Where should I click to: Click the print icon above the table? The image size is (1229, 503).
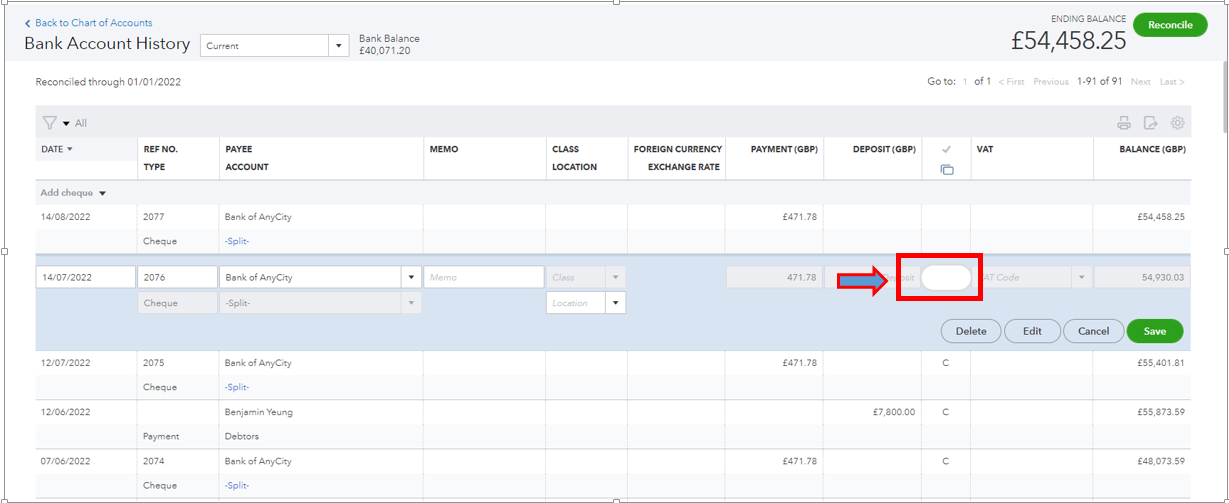[x=1124, y=123]
